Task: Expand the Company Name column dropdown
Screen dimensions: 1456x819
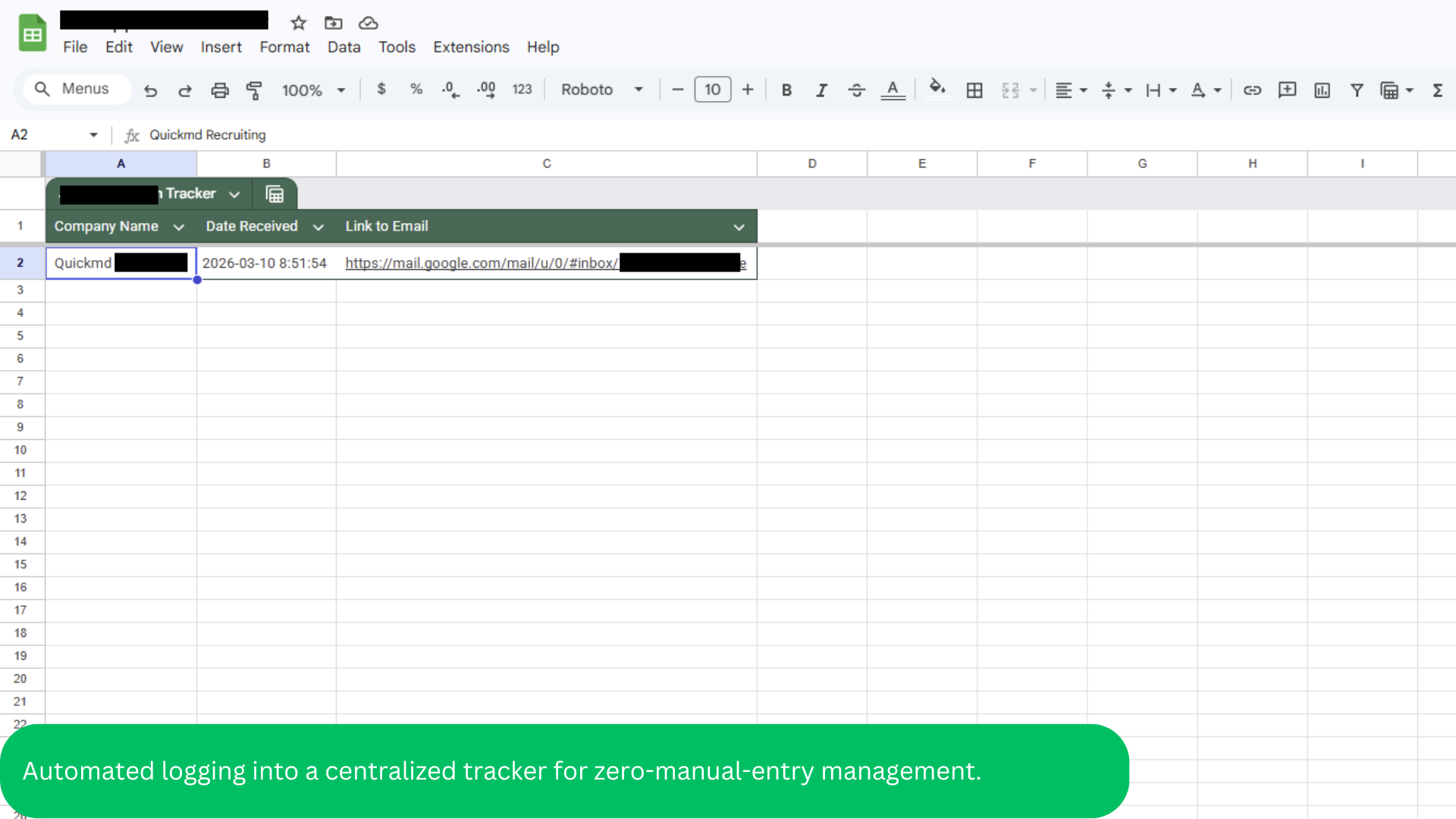Action: [x=179, y=227]
